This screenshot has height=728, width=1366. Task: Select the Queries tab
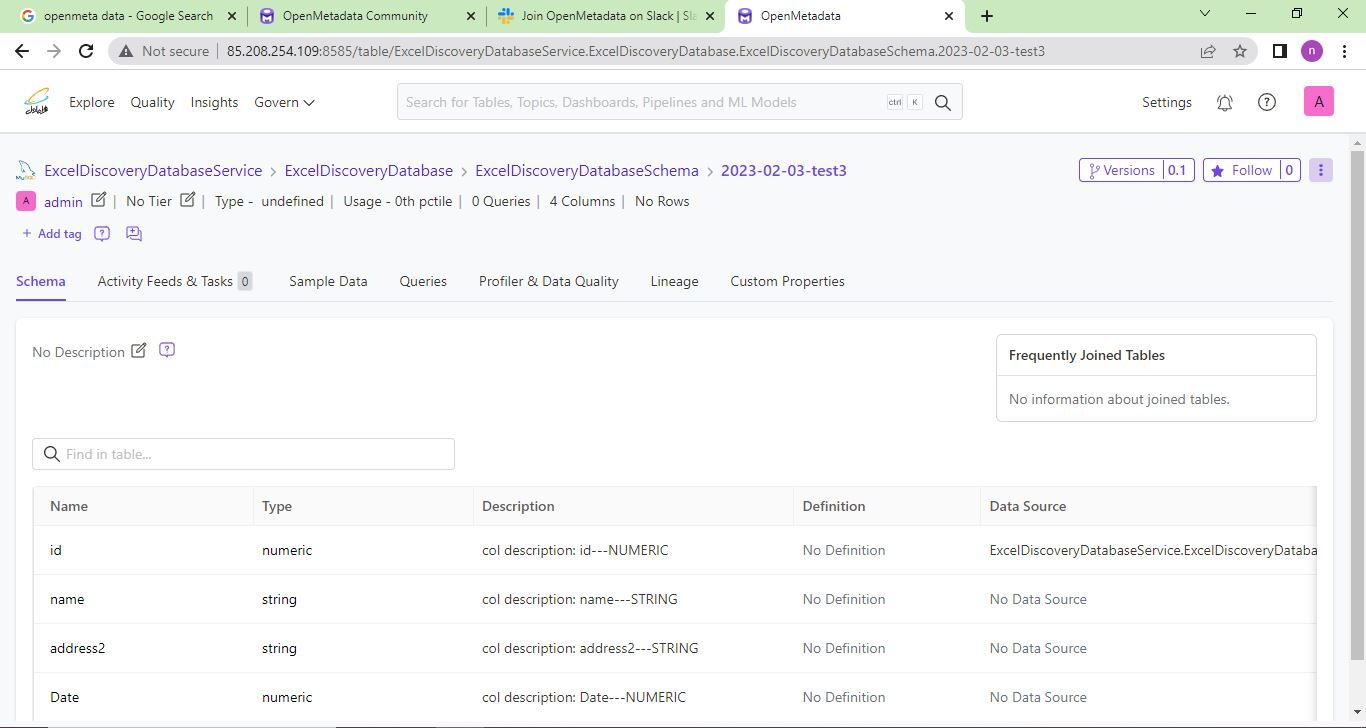click(423, 281)
